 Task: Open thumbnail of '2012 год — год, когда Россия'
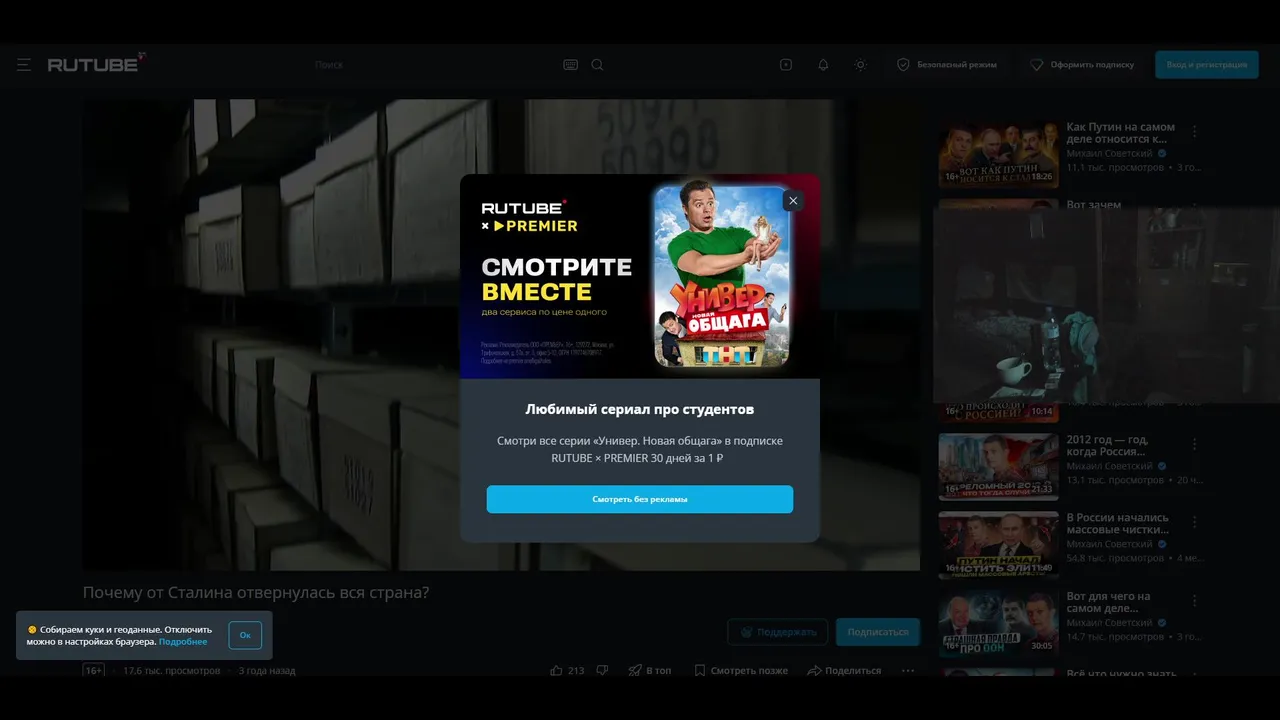(x=998, y=467)
